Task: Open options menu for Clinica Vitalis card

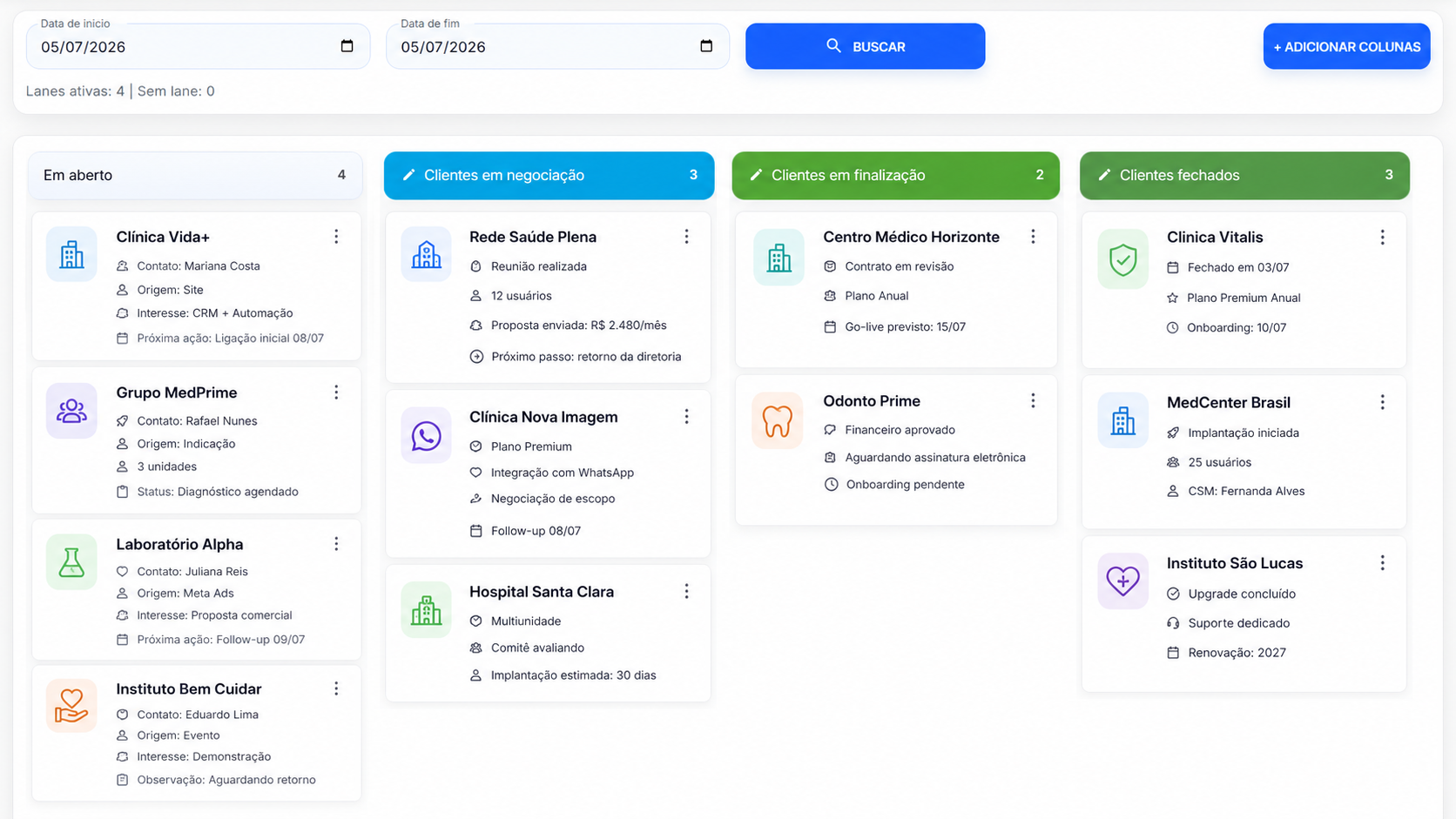Action: click(1382, 238)
